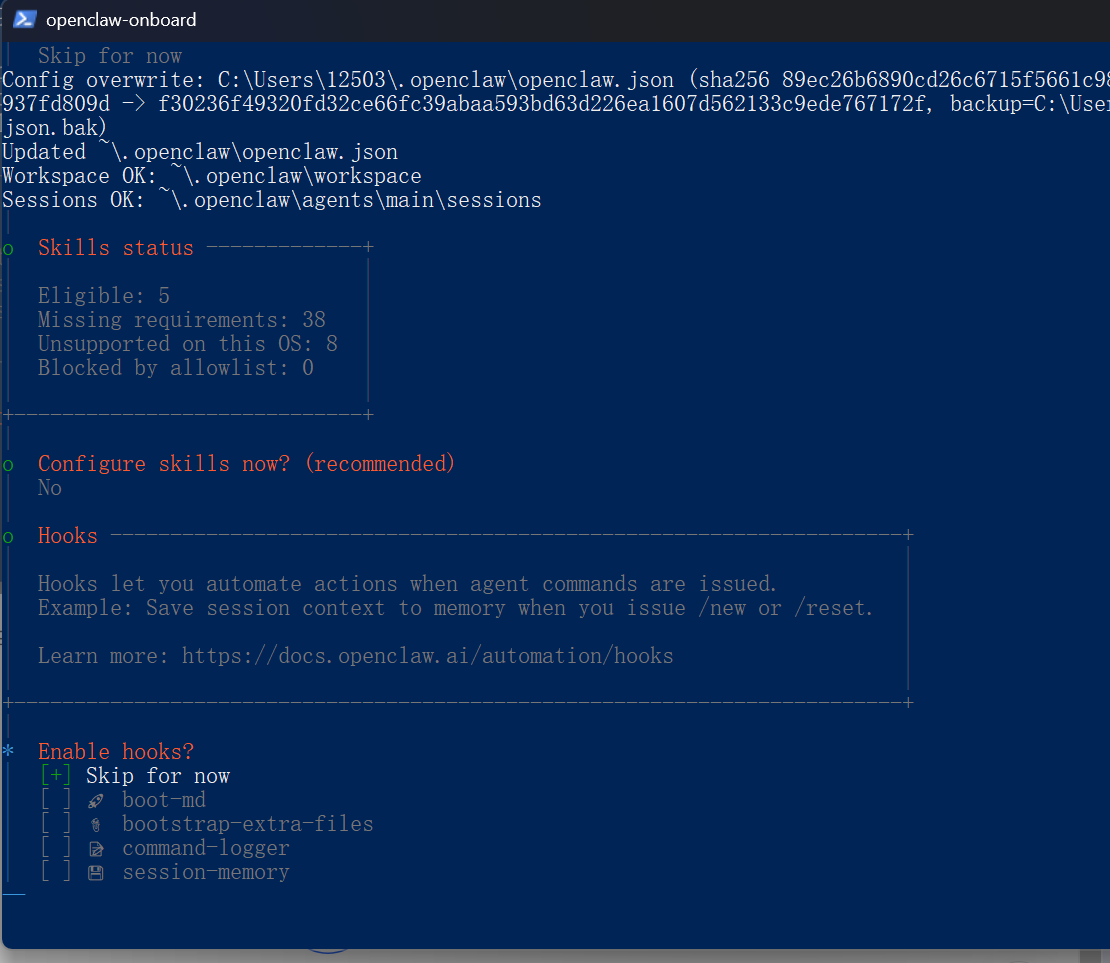Click the green circle marker beside Skills status
This screenshot has height=963, width=1110.
point(8,249)
